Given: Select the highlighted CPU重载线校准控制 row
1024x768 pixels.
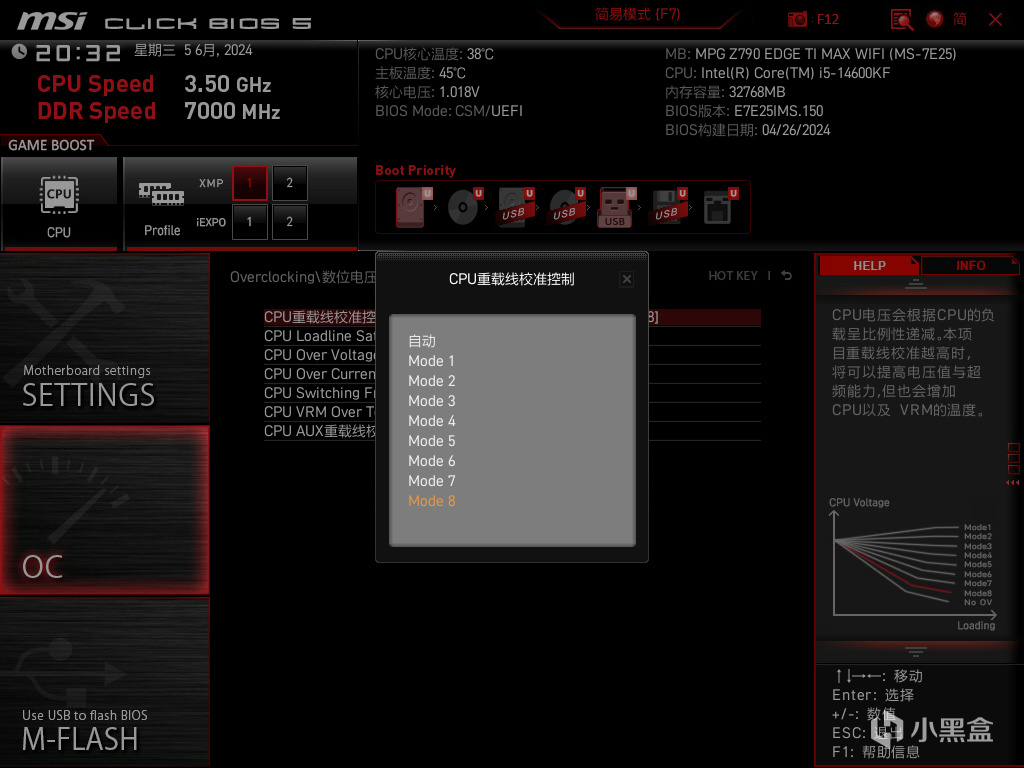Looking at the screenshot, I should (x=512, y=317).
